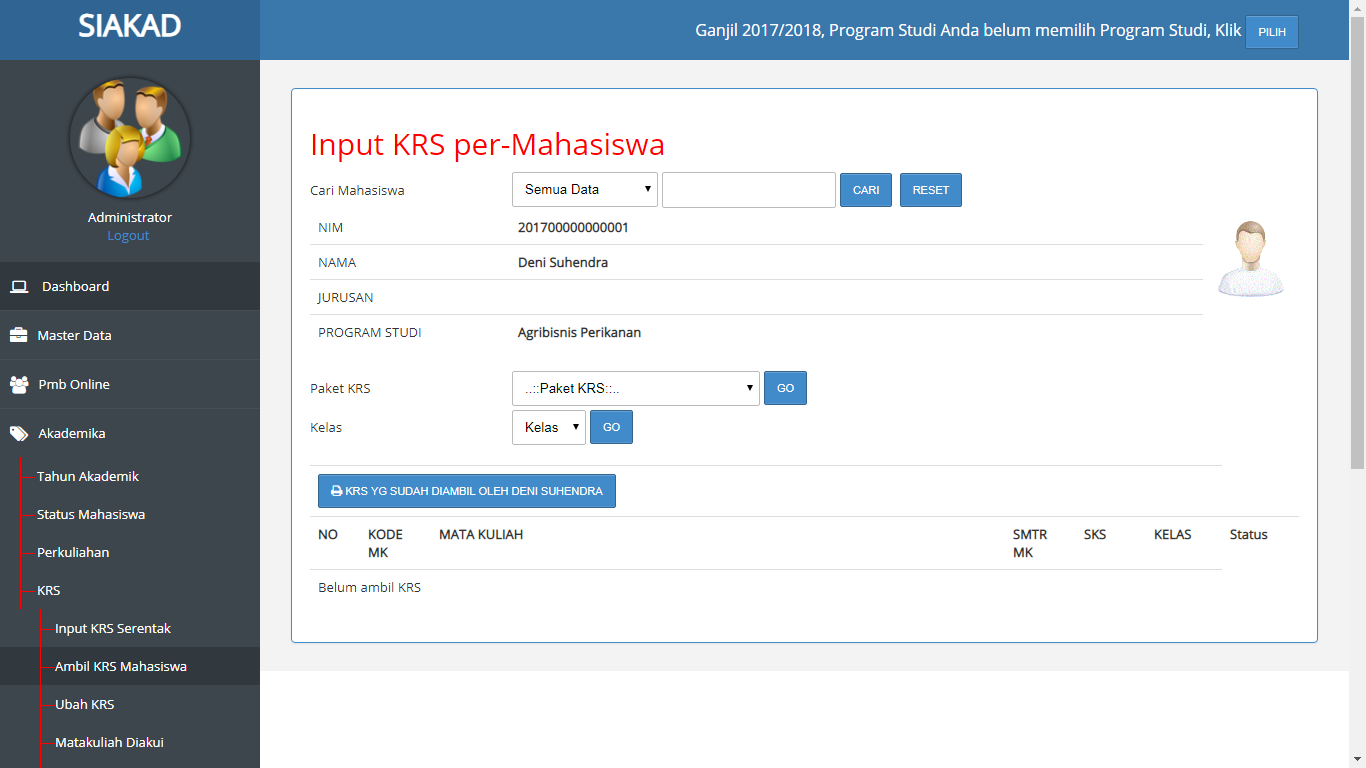Click MATA KULIAH column header
The image size is (1366, 768).
pos(481,535)
